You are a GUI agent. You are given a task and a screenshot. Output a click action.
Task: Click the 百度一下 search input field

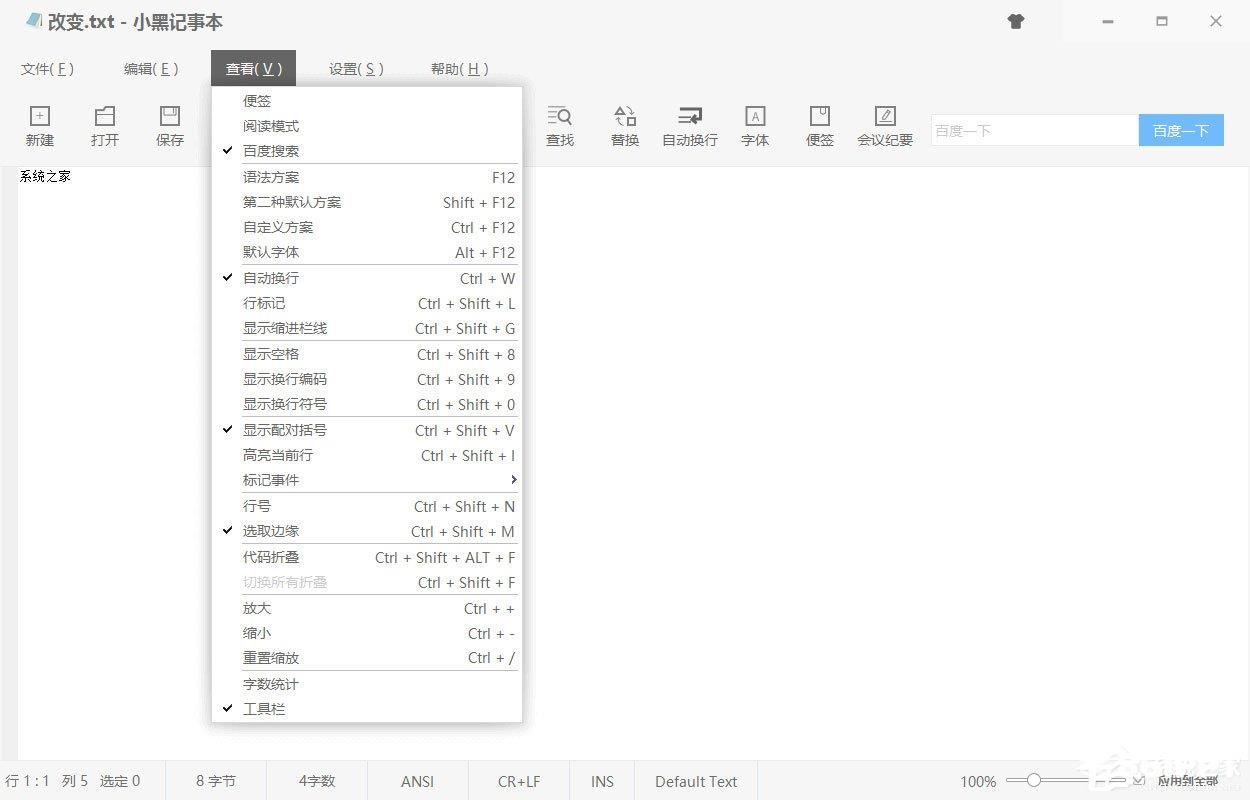1035,130
